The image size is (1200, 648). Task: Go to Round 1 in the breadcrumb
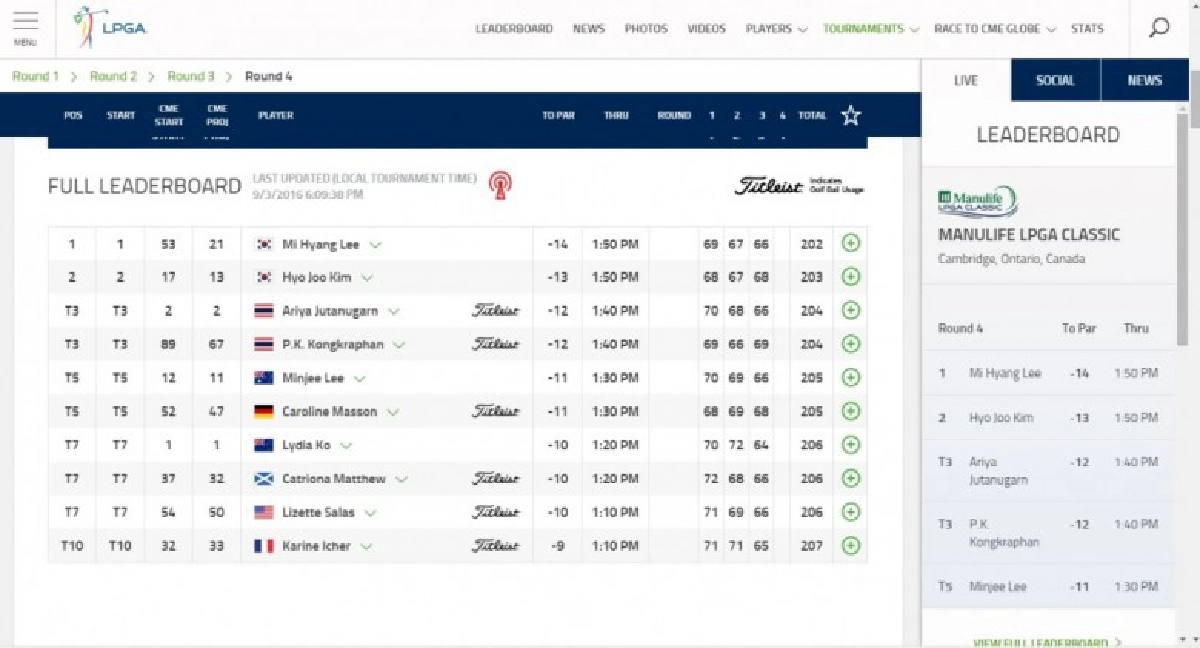(x=35, y=76)
